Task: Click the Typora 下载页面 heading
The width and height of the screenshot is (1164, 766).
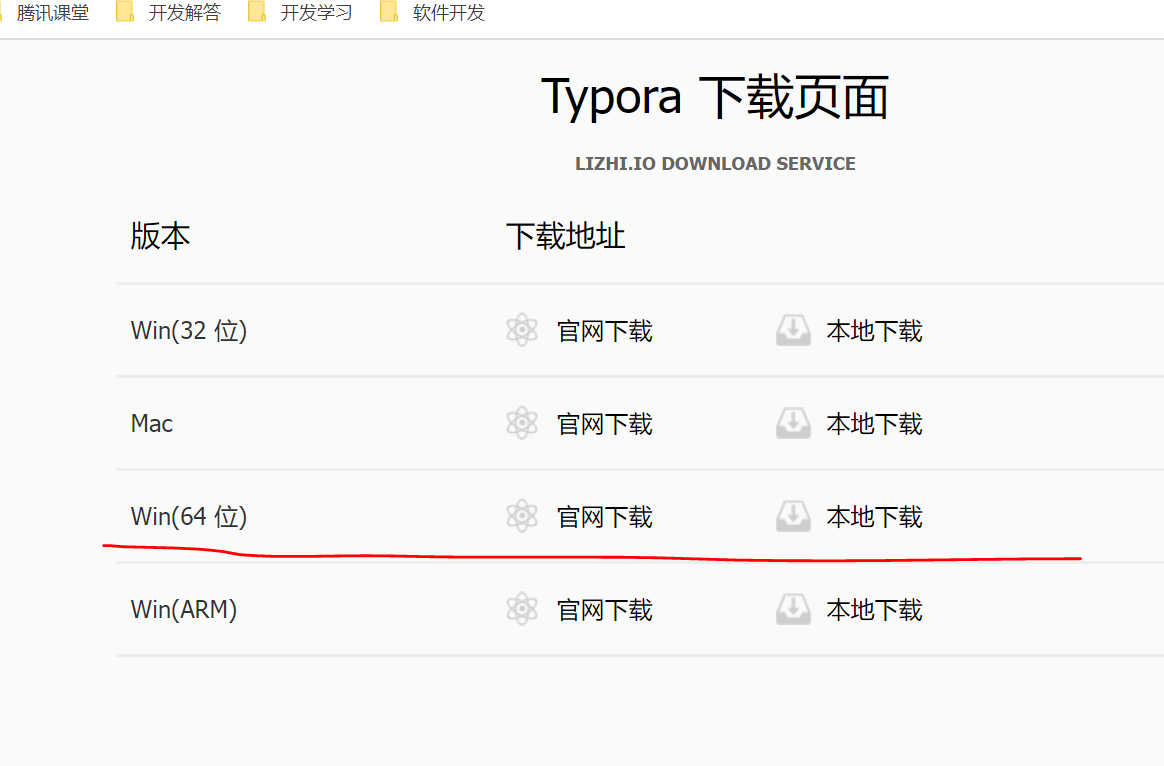Action: (715, 98)
